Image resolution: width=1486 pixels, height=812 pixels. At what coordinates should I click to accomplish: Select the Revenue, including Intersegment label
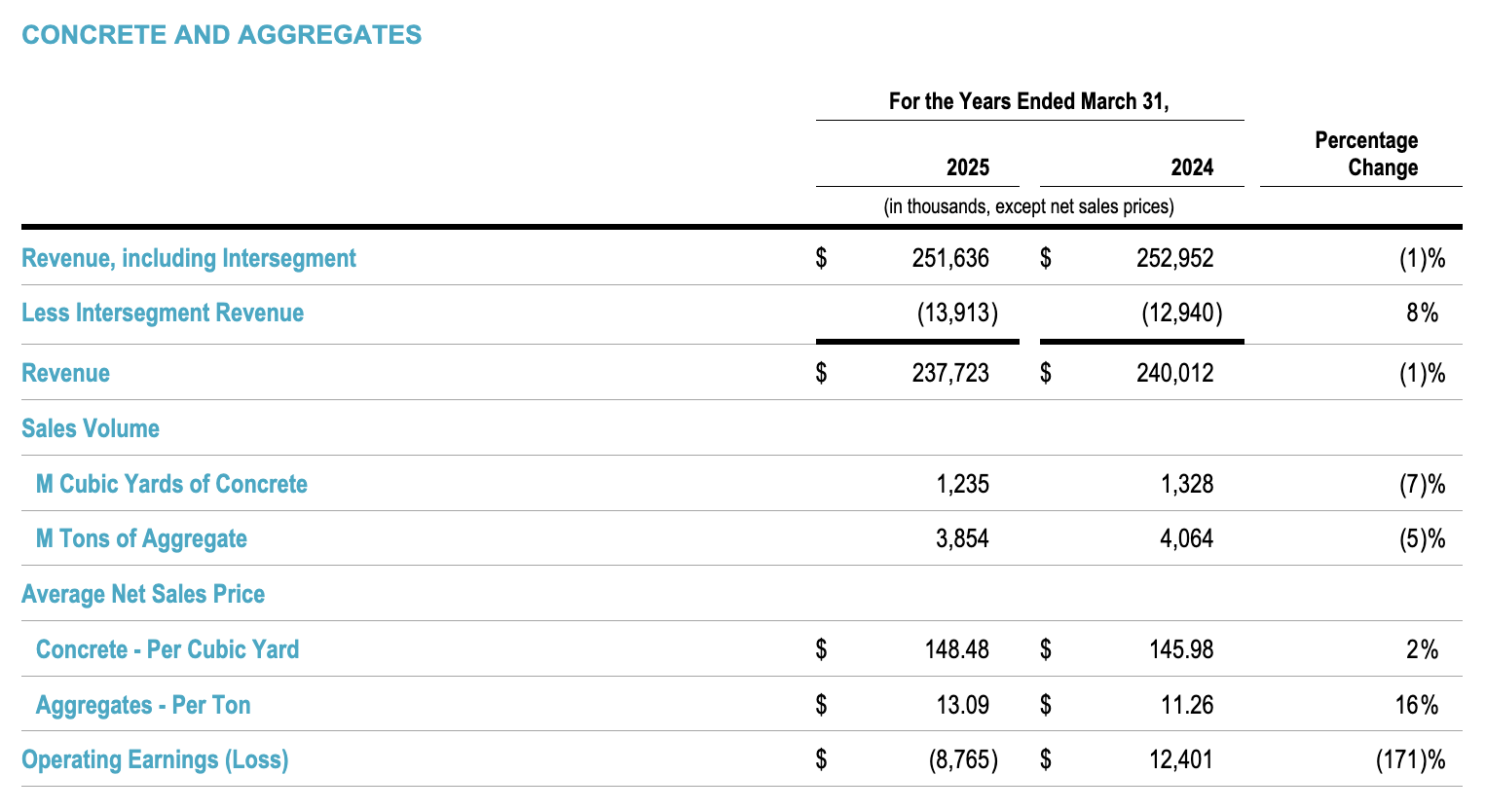pyautogui.click(x=189, y=258)
